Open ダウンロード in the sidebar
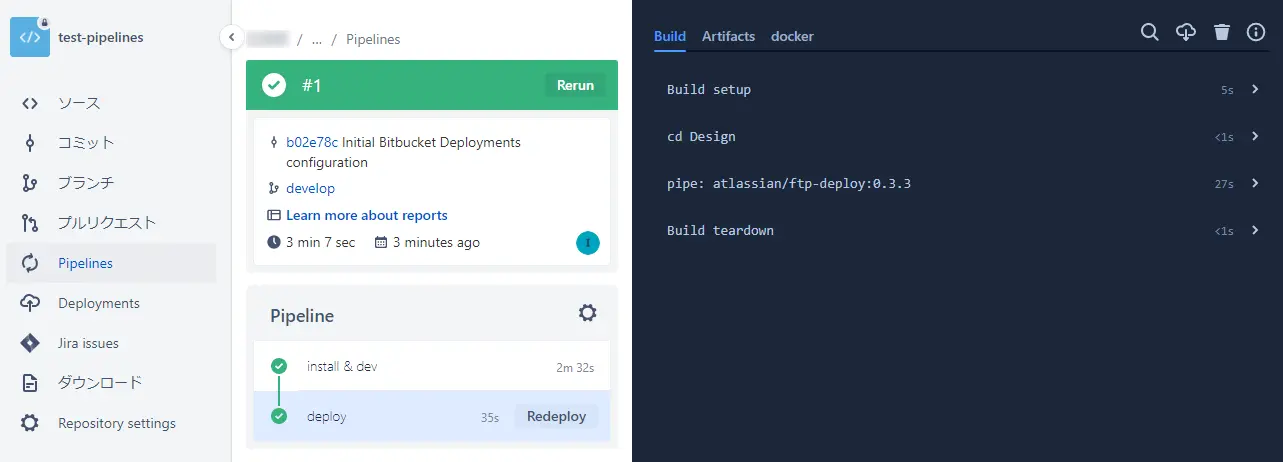The height and width of the screenshot is (462, 1283). (111, 383)
